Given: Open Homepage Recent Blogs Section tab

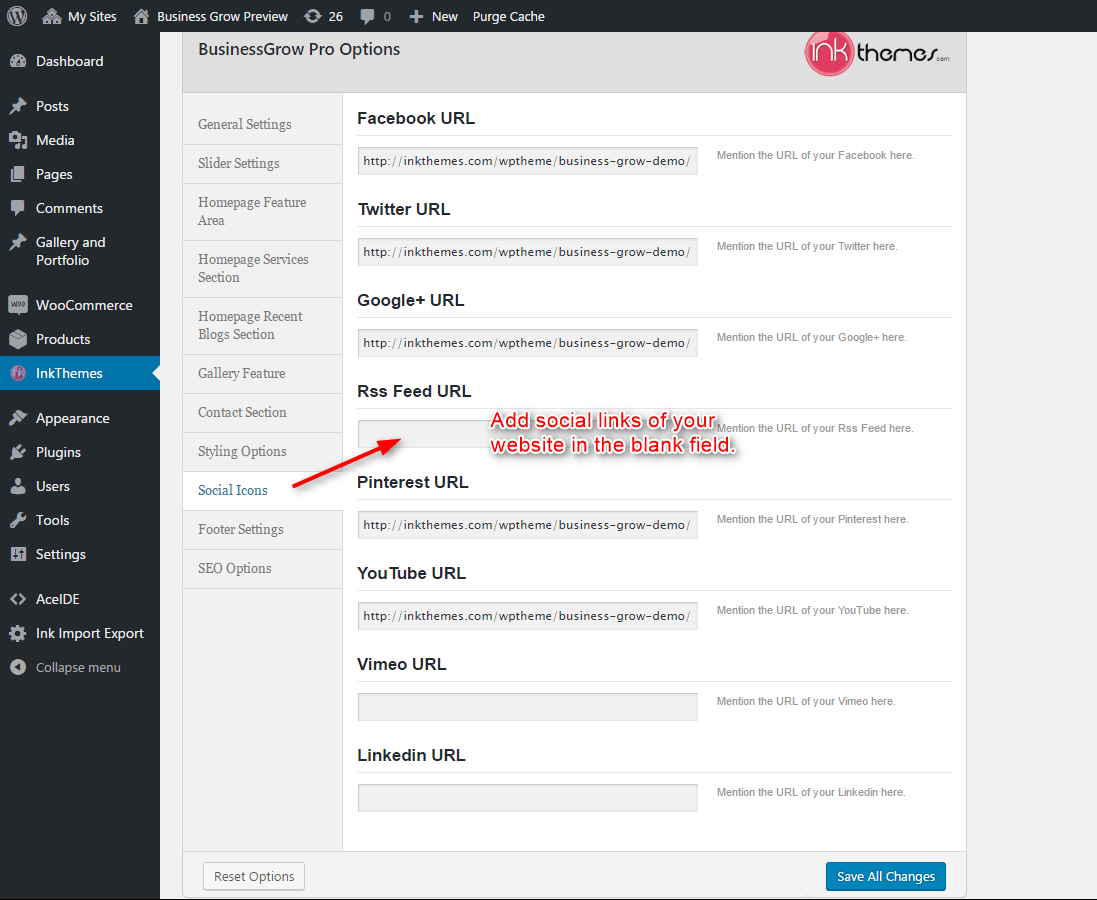Looking at the screenshot, I should tap(262, 325).
